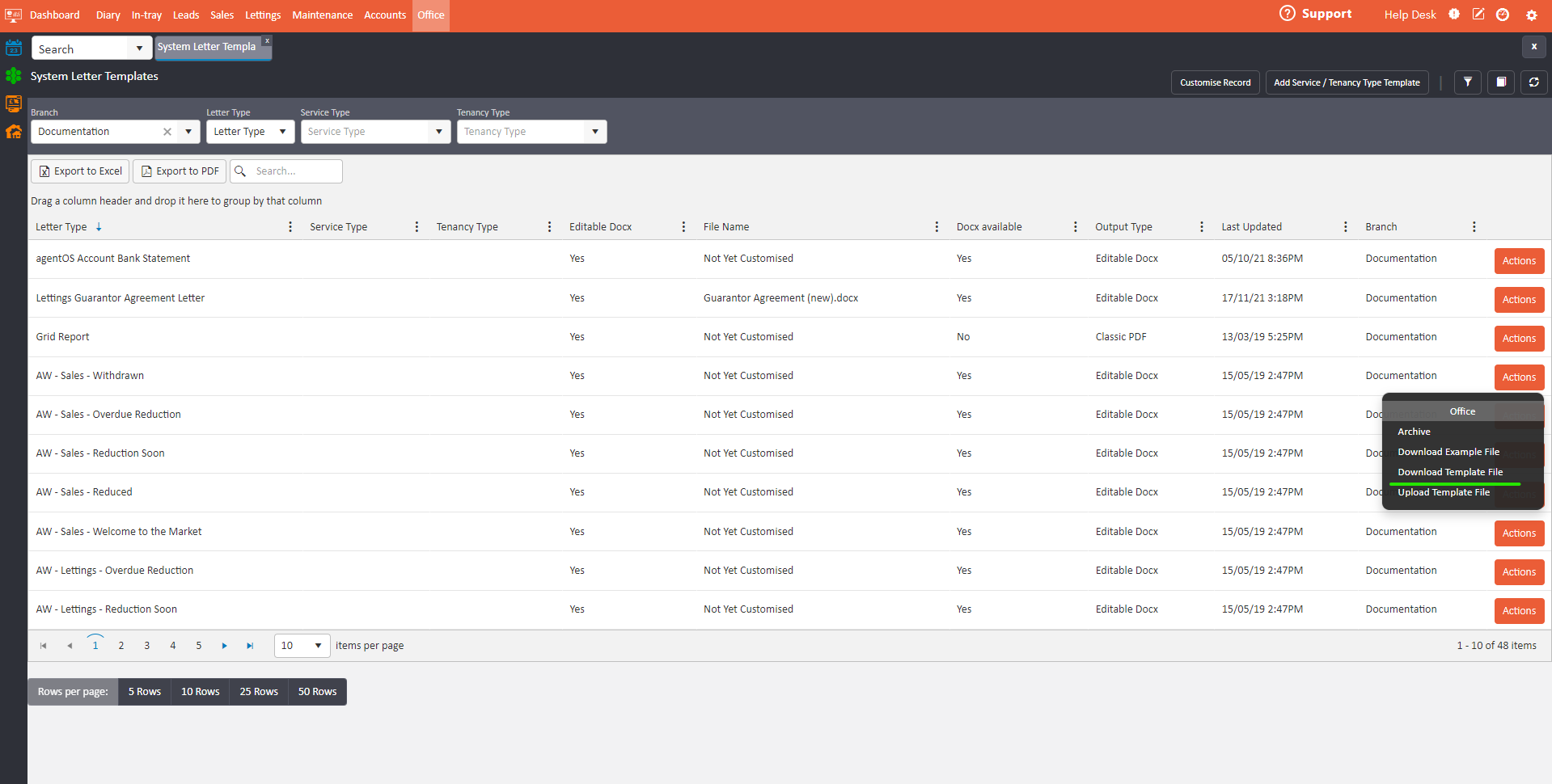Click the edit note pencil icon

1478,15
